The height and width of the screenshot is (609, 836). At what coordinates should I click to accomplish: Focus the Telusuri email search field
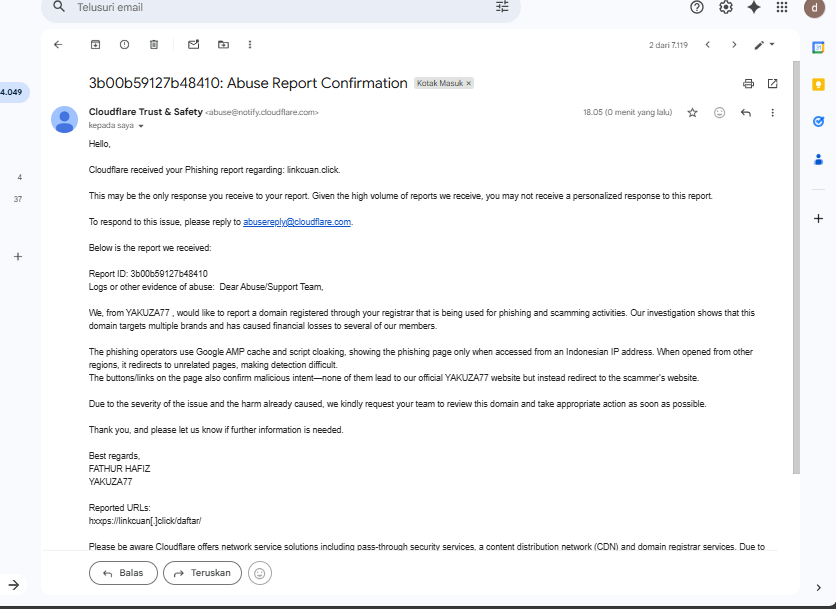pos(281,7)
